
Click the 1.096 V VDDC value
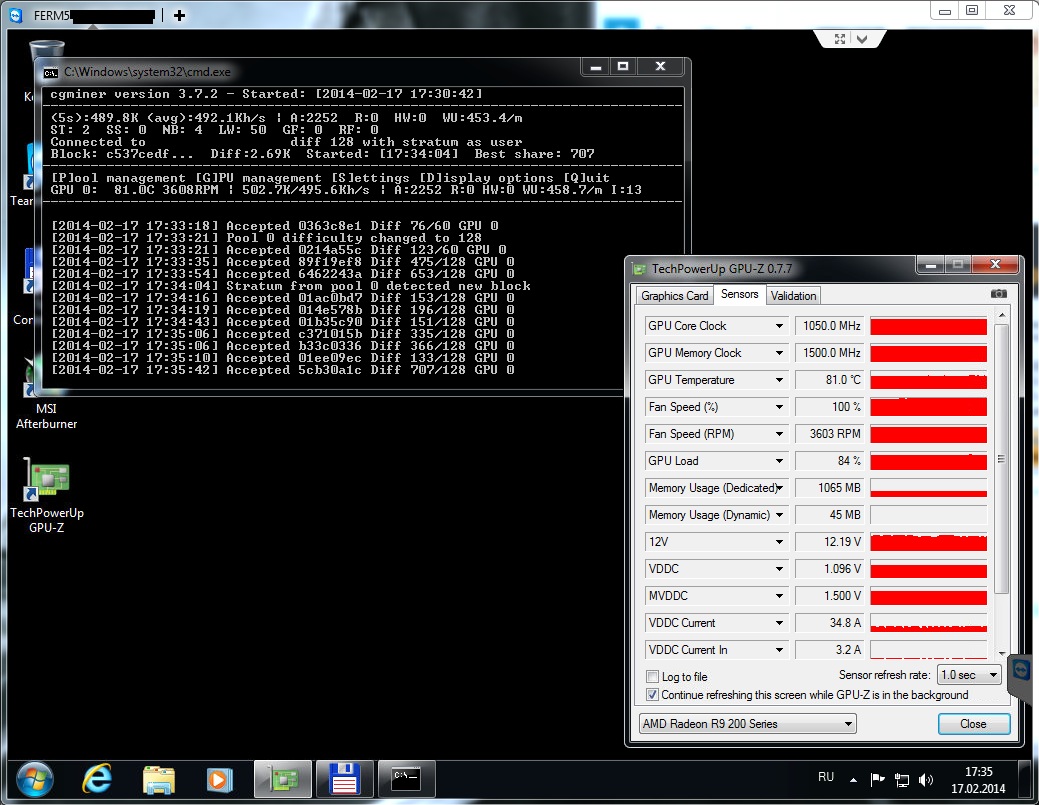point(829,569)
